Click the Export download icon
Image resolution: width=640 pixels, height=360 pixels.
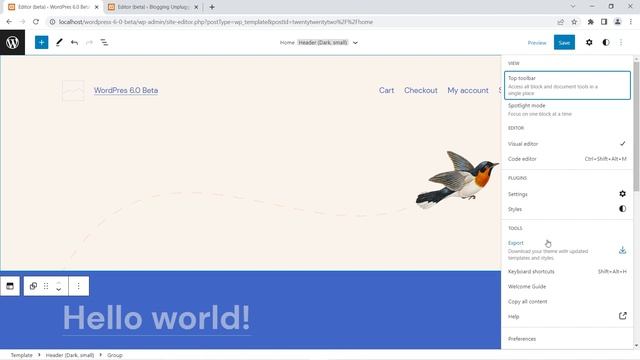[622, 250]
